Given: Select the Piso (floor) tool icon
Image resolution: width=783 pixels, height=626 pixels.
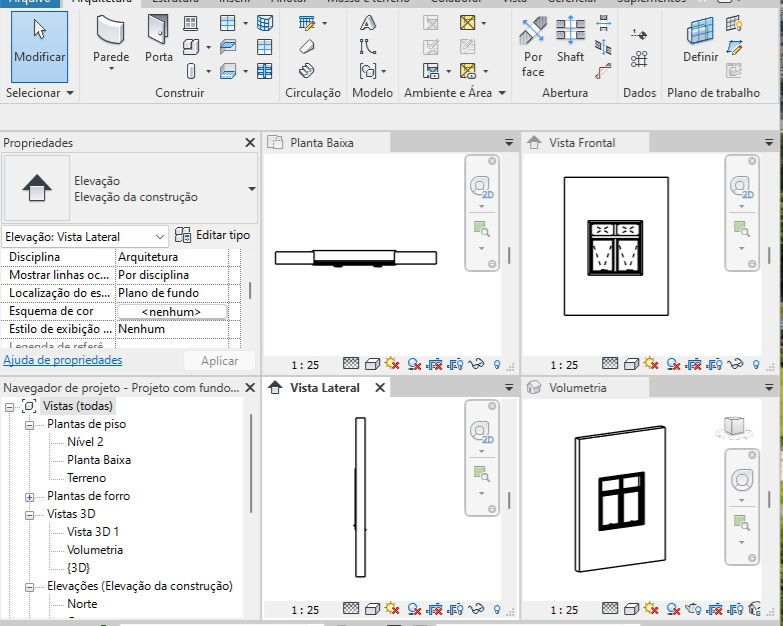Looking at the screenshot, I should pyautogui.click(x=228, y=71).
